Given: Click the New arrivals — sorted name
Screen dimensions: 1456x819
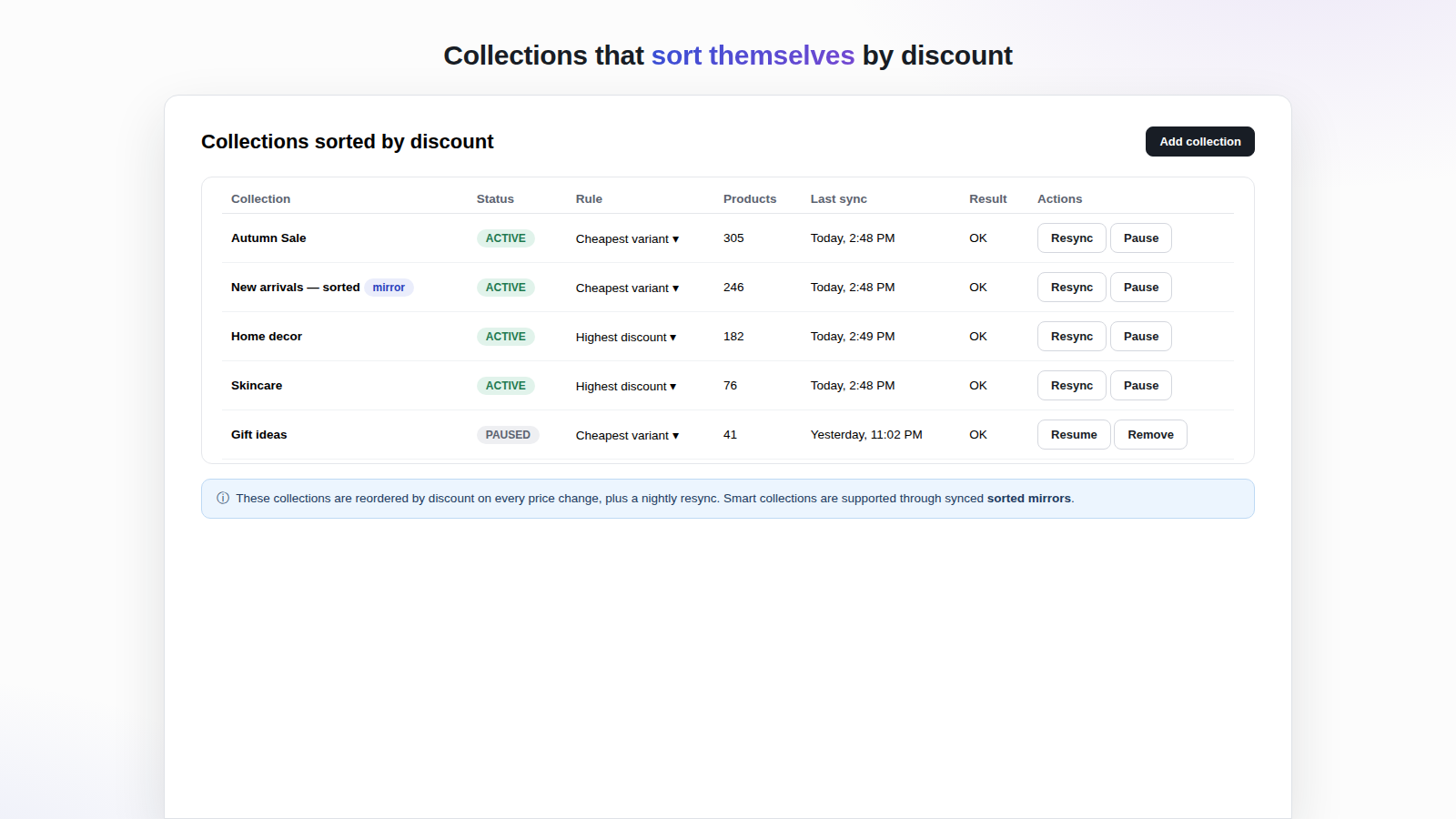Looking at the screenshot, I should (x=296, y=288).
